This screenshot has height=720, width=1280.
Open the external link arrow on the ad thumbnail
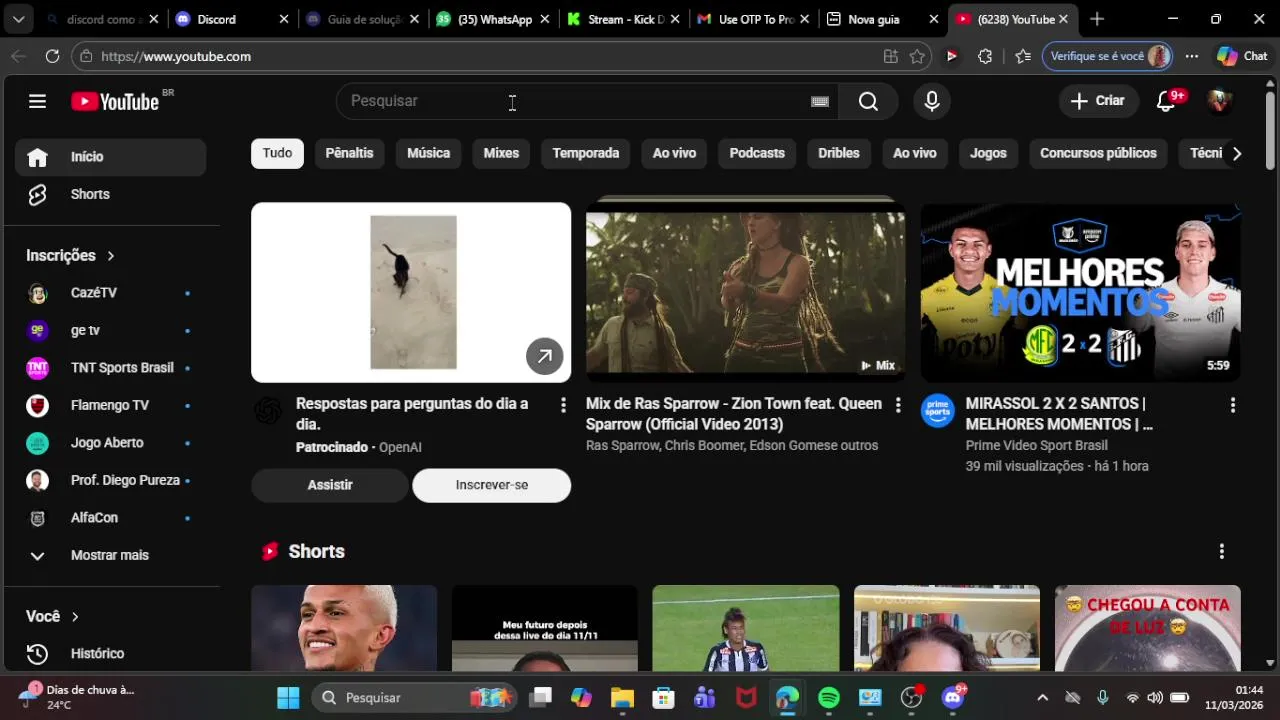click(545, 356)
